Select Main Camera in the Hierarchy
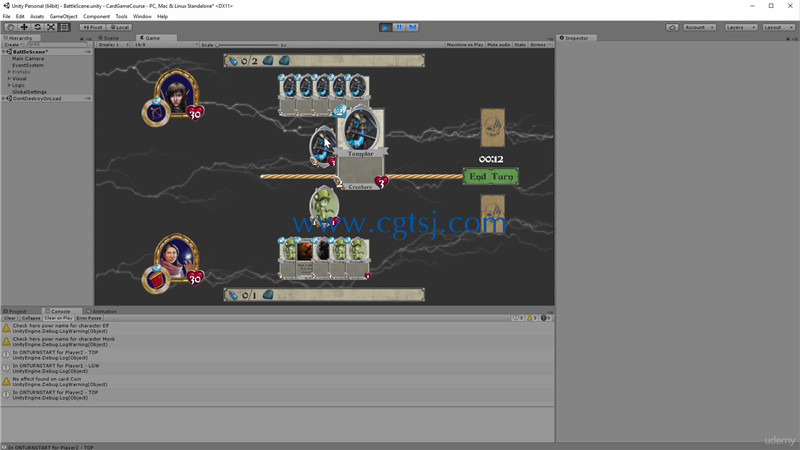The image size is (800, 450). (28, 59)
